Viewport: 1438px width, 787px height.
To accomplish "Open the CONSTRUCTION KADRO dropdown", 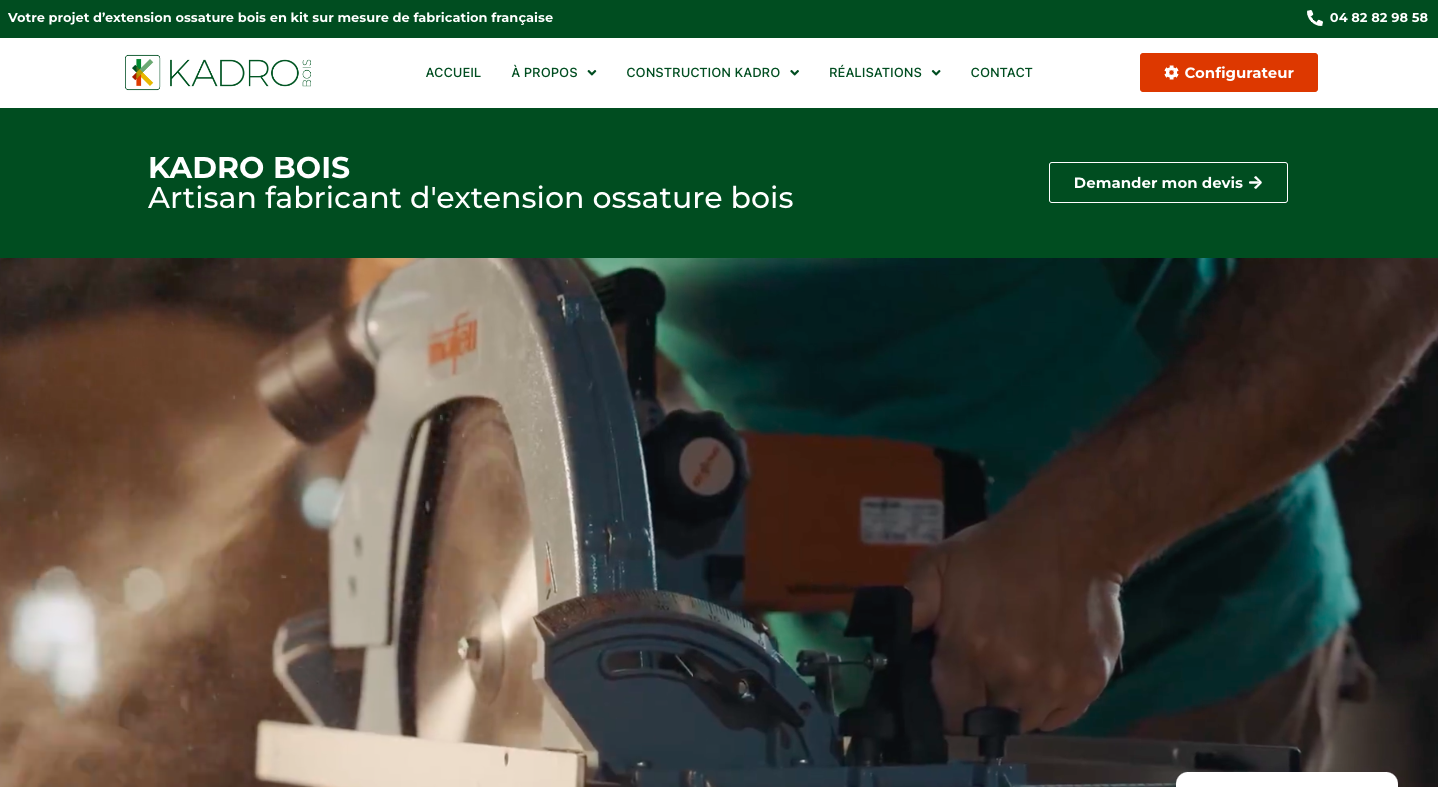I will (x=794, y=72).
